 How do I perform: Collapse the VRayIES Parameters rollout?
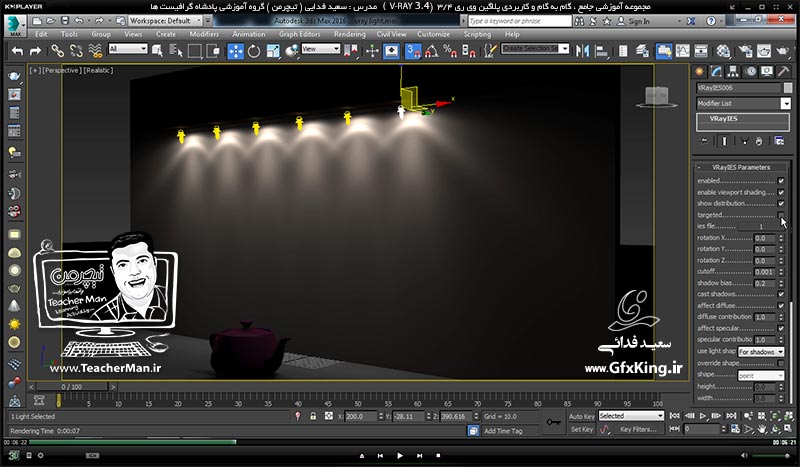[x=741, y=167]
